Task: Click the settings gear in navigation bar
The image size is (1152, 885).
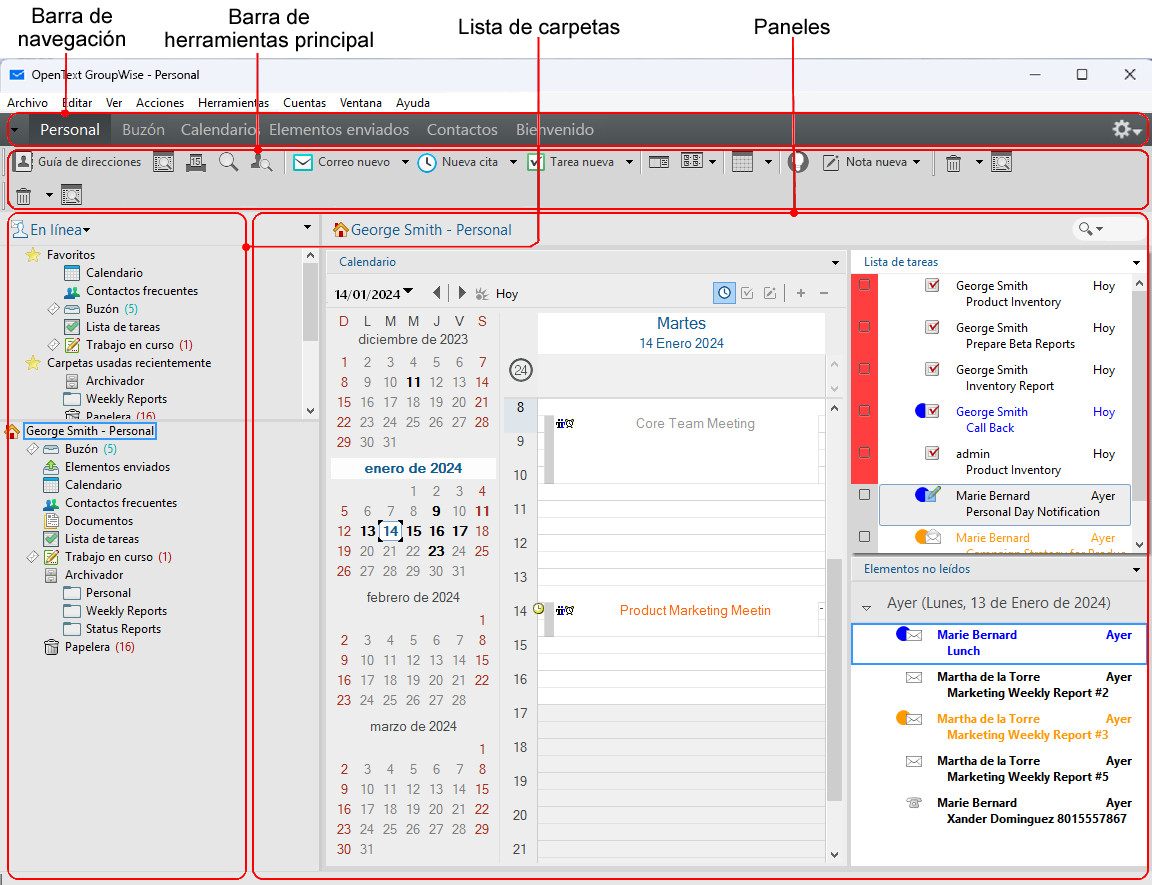Action: point(1121,129)
